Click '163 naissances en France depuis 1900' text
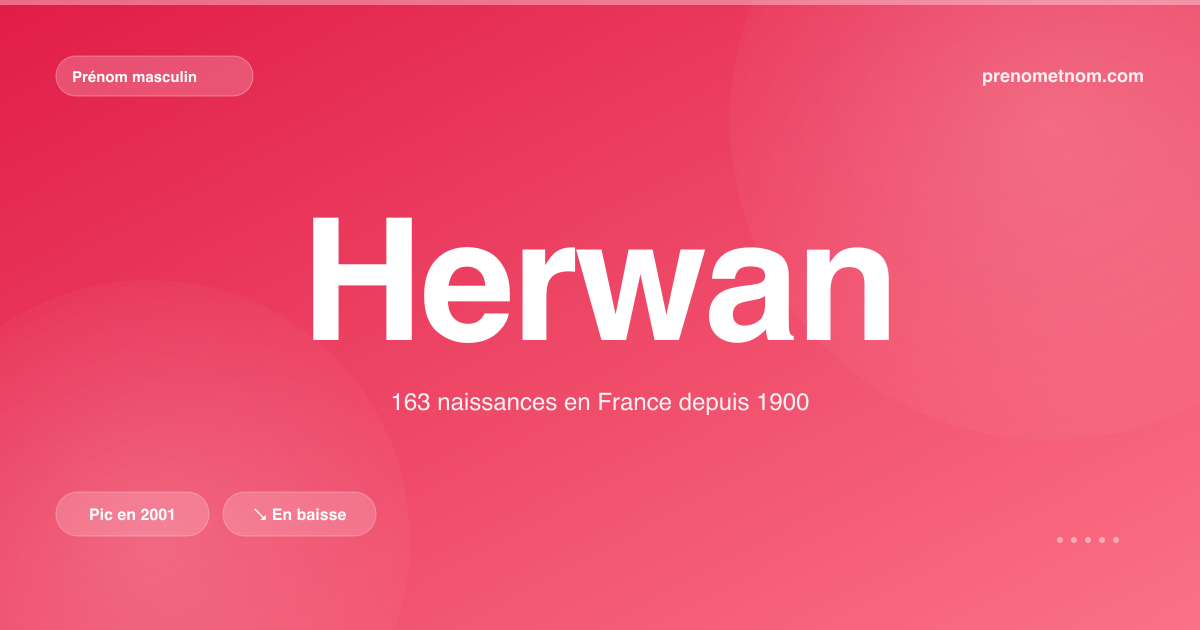This screenshot has height=630, width=1200. pyautogui.click(x=600, y=403)
